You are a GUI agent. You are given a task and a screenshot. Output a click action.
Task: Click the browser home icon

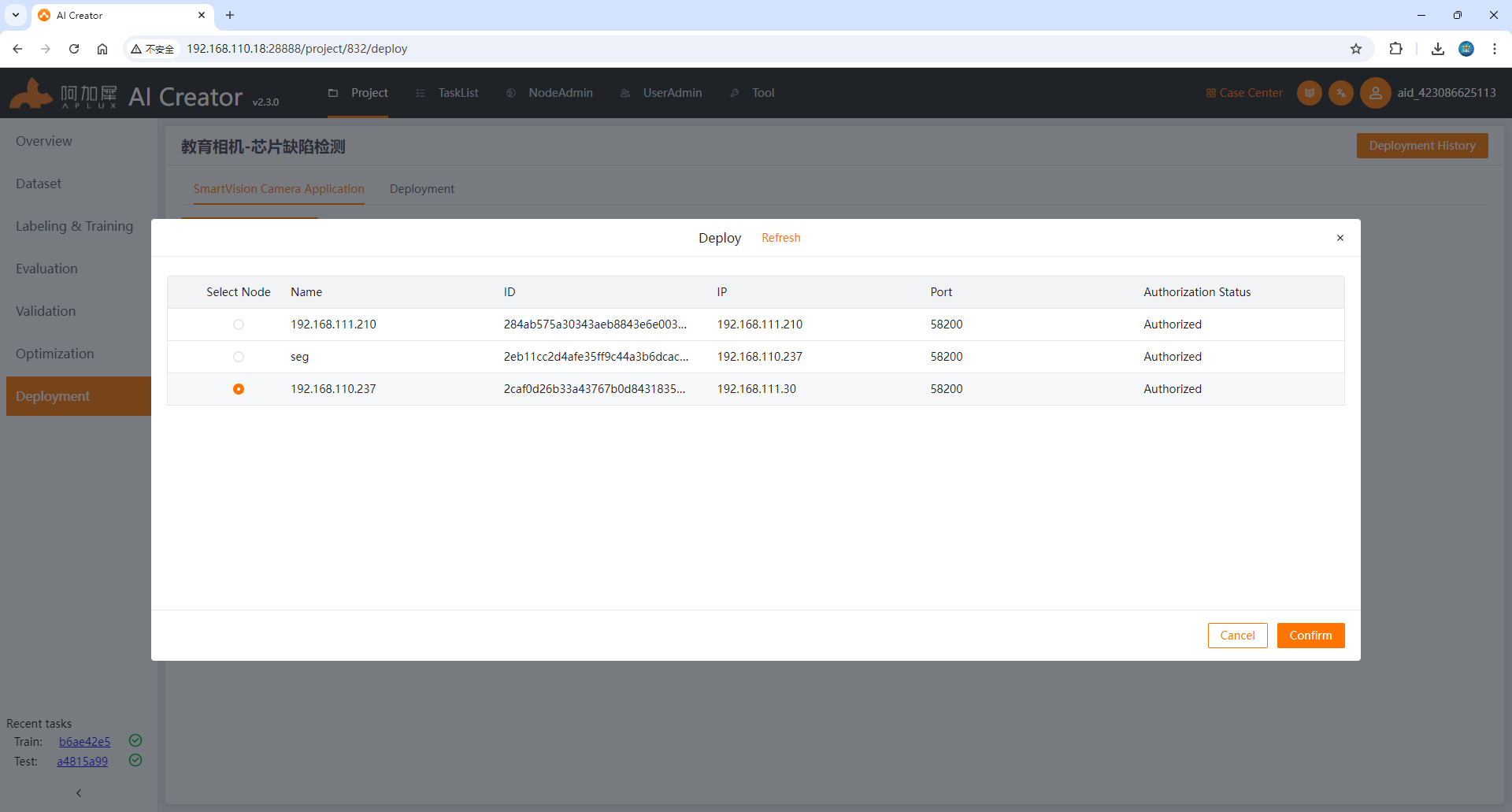pos(102,49)
